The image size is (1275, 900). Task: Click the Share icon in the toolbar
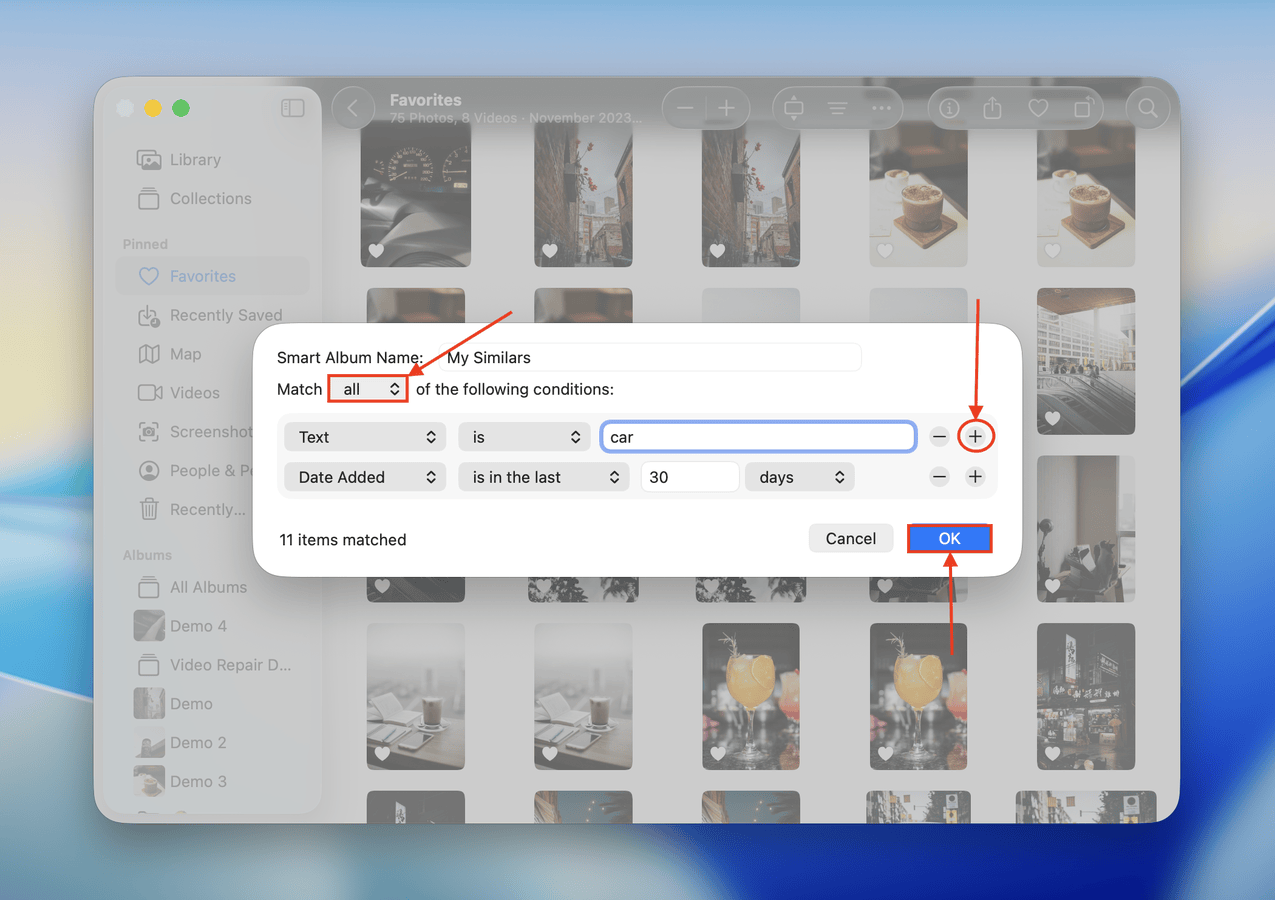(x=992, y=108)
